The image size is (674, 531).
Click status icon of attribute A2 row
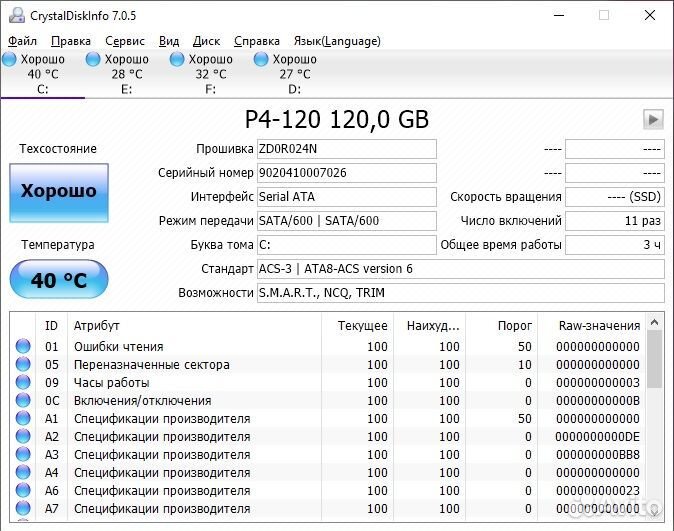coord(23,436)
